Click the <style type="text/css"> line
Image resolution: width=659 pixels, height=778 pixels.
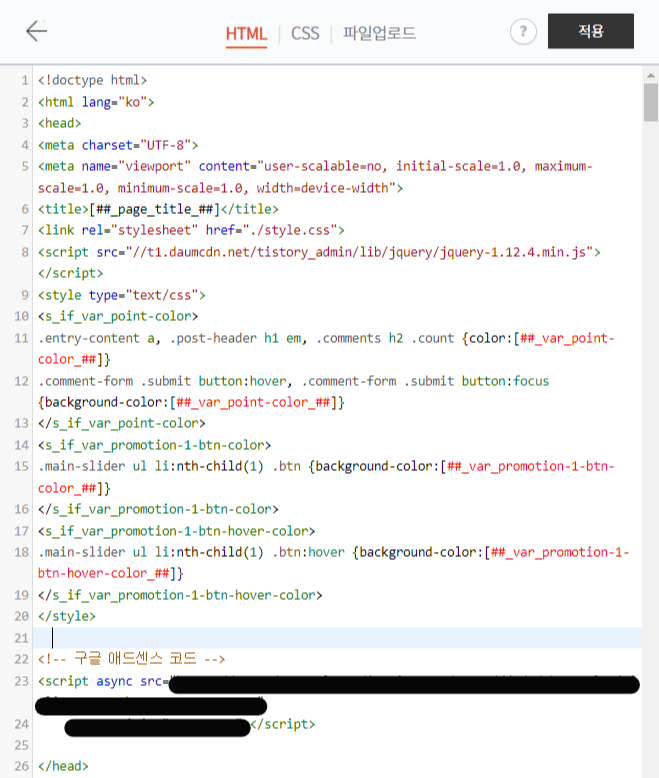click(122, 295)
